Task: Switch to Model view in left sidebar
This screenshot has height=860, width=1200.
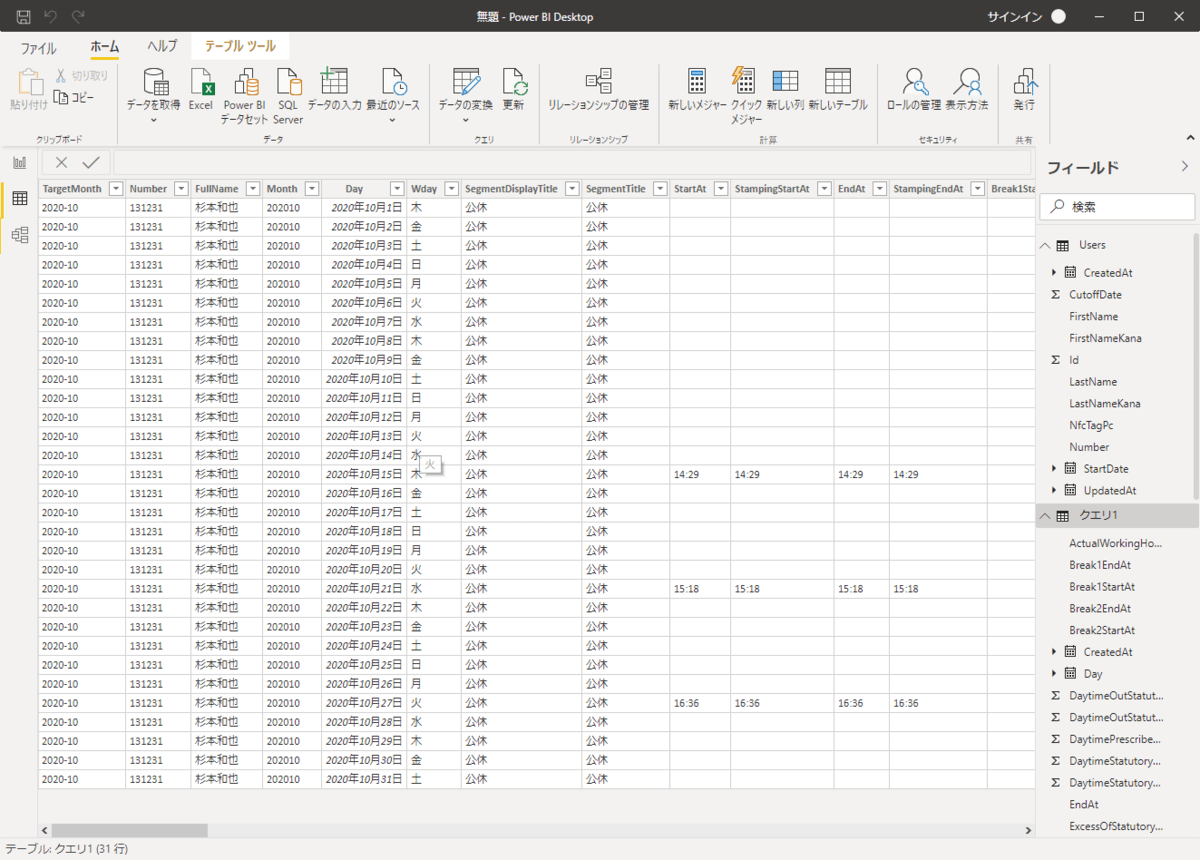Action: [19, 235]
